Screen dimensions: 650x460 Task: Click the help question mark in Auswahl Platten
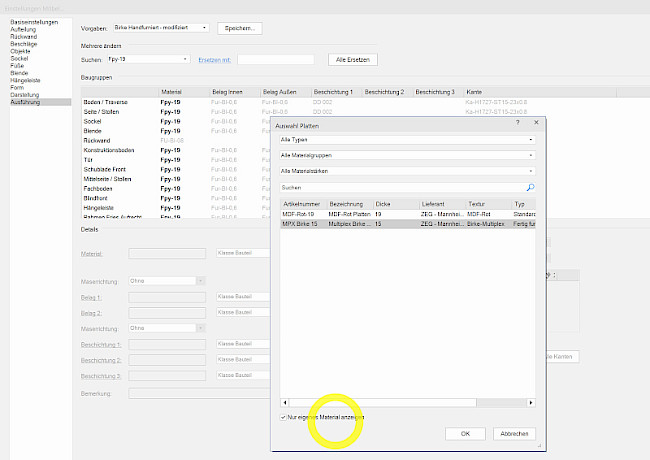[x=517, y=123]
